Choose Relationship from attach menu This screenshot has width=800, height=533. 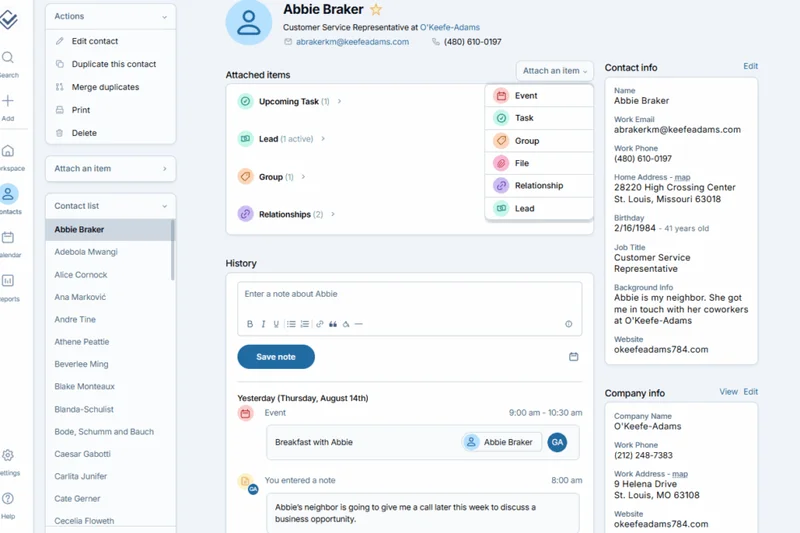[x=539, y=186]
